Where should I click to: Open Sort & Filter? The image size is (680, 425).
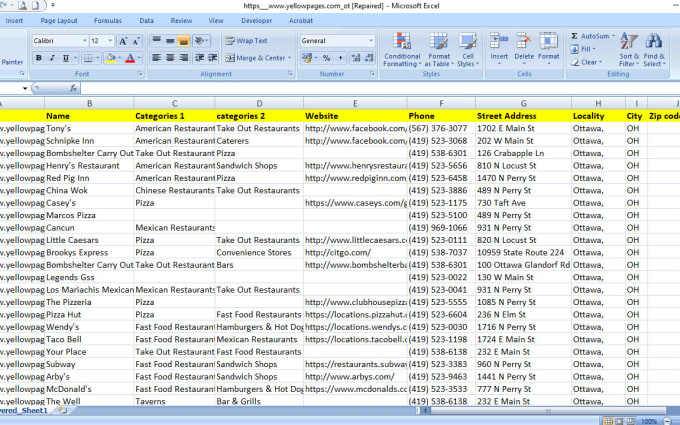coord(629,49)
